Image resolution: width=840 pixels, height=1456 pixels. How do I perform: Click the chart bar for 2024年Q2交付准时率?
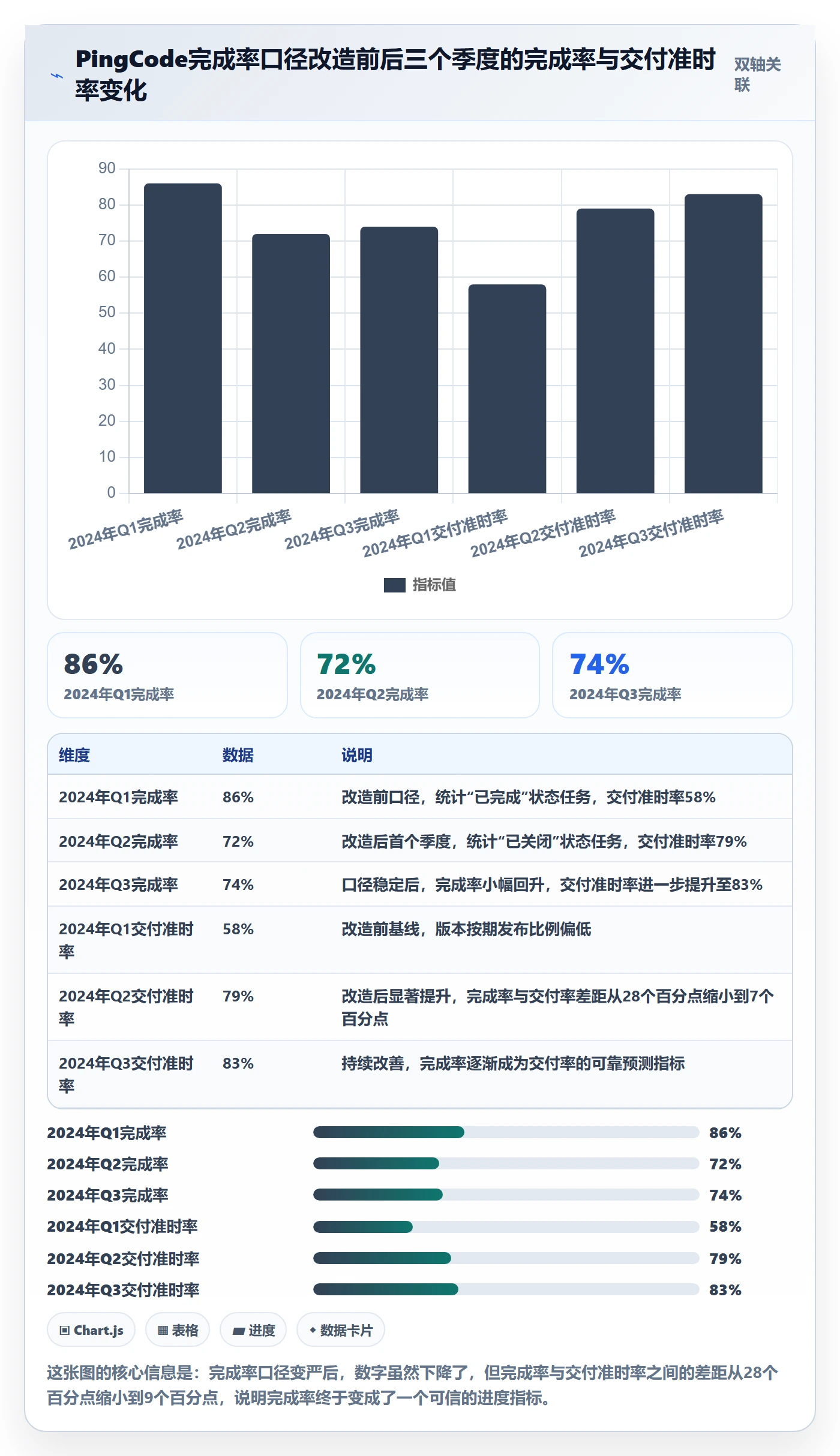tap(615, 351)
